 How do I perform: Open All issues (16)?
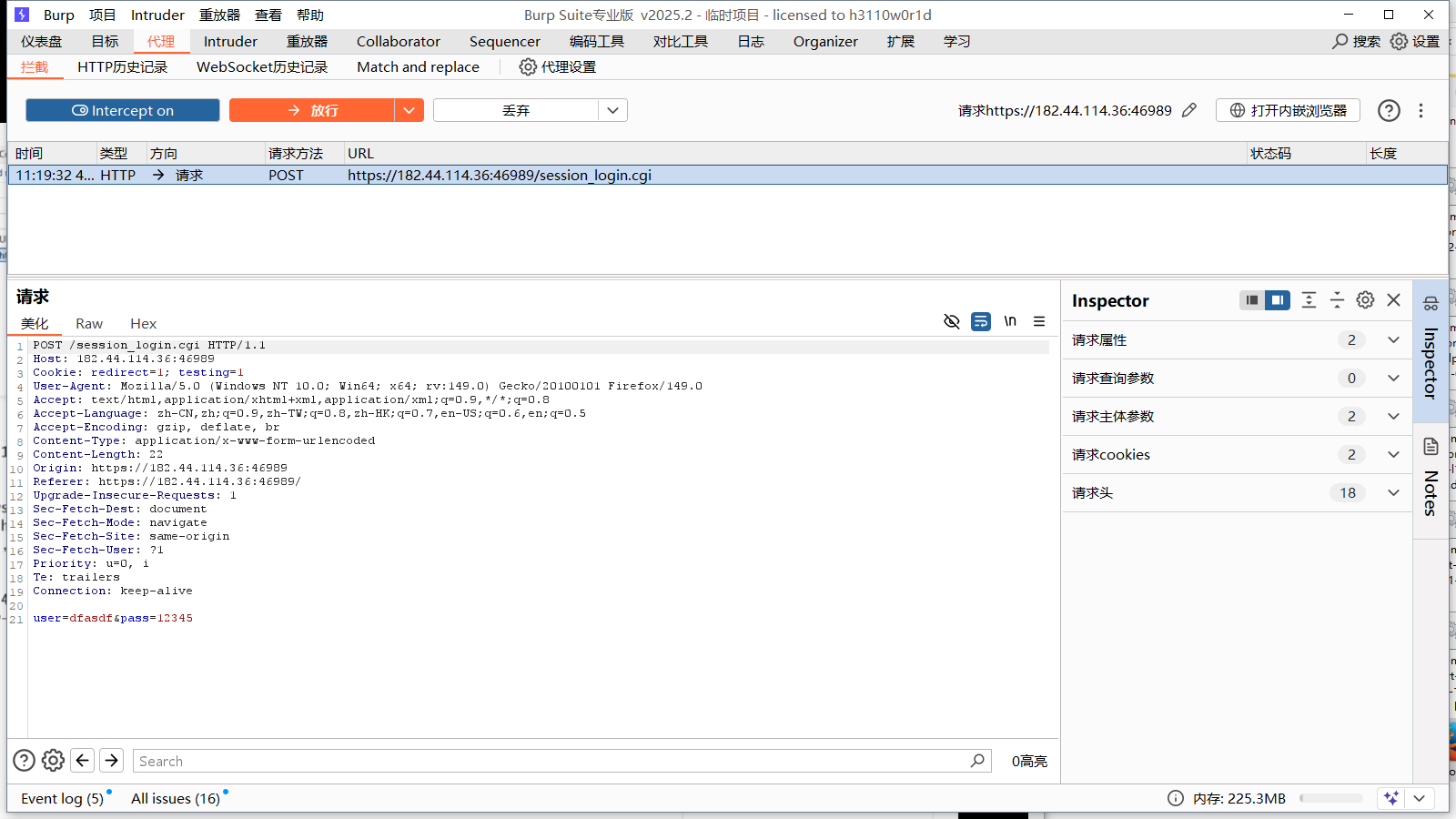pyautogui.click(x=176, y=798)
